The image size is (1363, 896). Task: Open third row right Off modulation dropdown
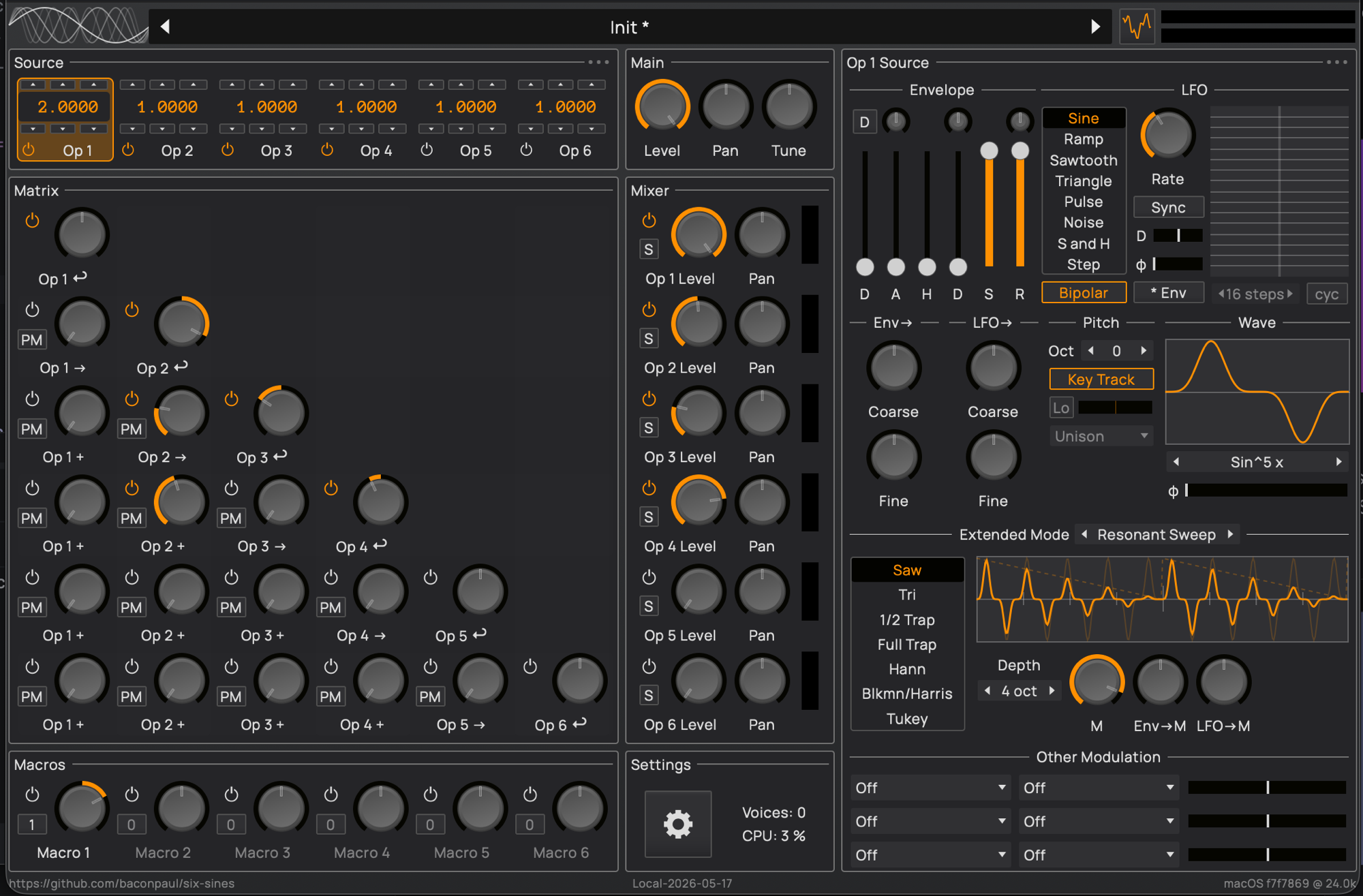click(1099, 854)
